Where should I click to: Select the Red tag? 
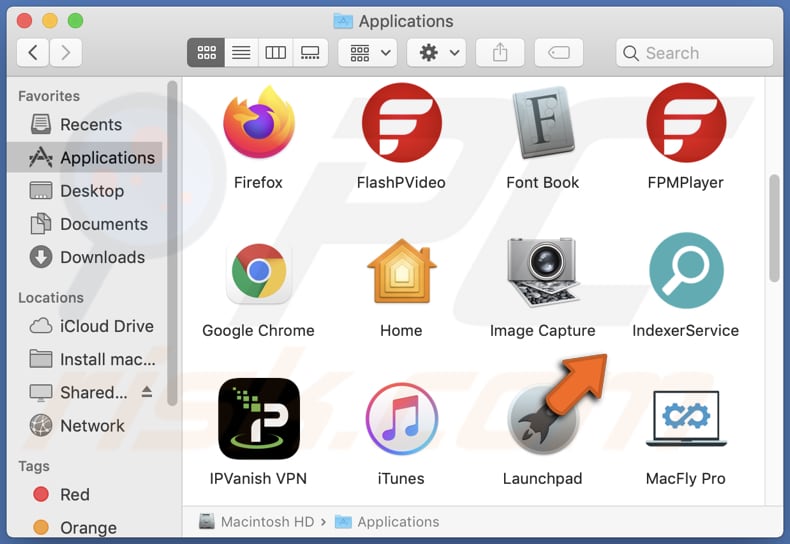85,494
